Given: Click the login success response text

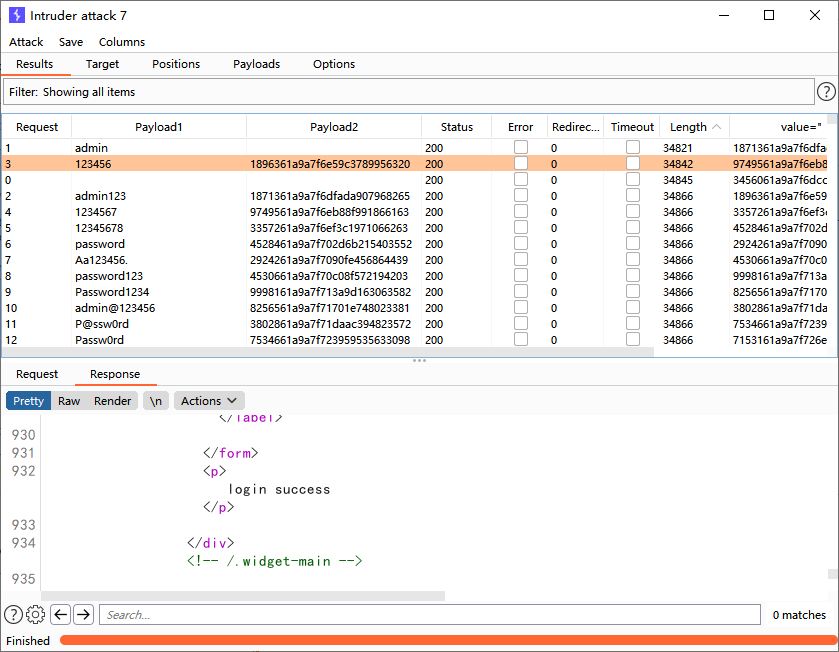Looking at the screenshot, I should (279, 489).
